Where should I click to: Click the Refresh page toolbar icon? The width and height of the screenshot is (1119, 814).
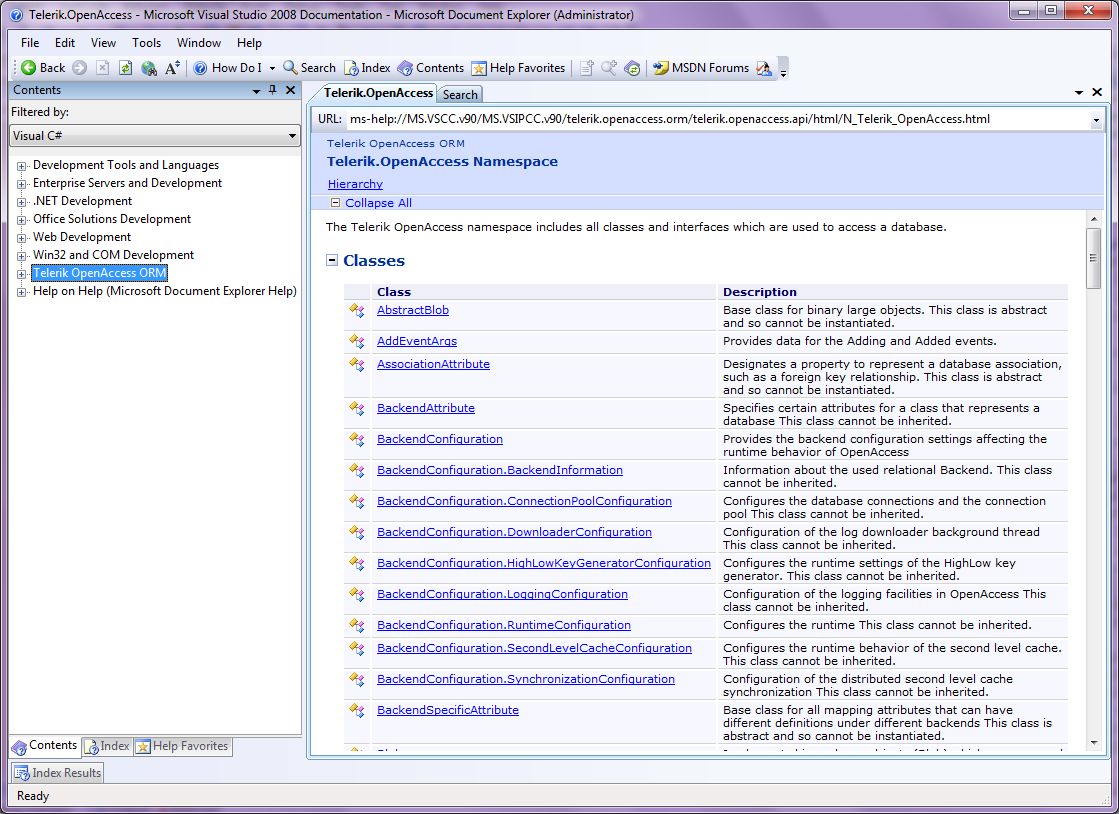(x=125, y=68)
